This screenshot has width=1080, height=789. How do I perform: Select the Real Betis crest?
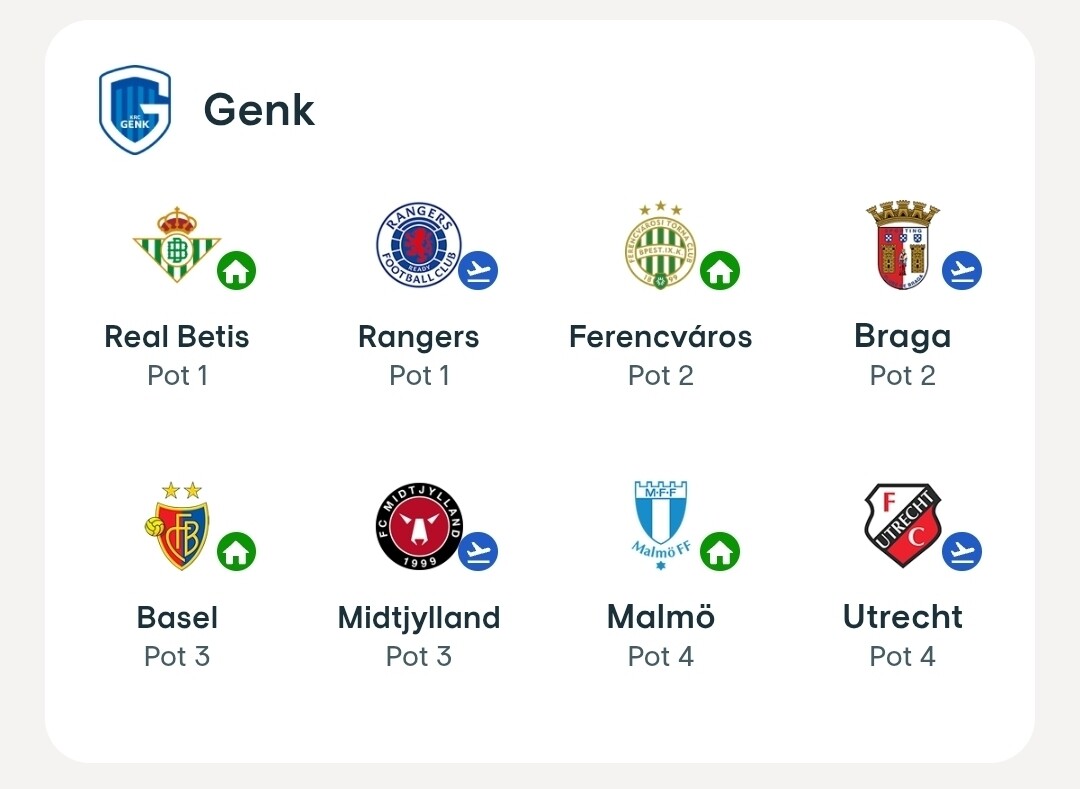pyautogui.click(x=176, y=244)
